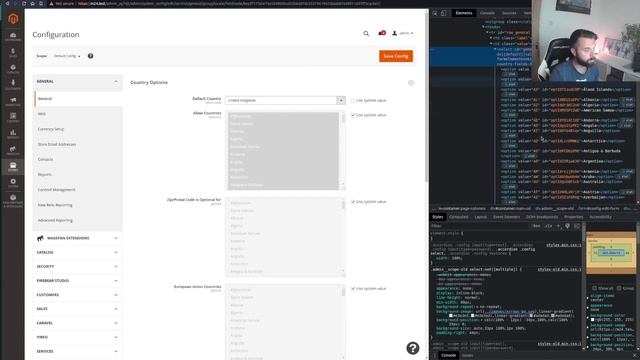The image size is (640, 360).
Task: Toggle Use system value for European Union Countries
Action: [x=353, y=289]
